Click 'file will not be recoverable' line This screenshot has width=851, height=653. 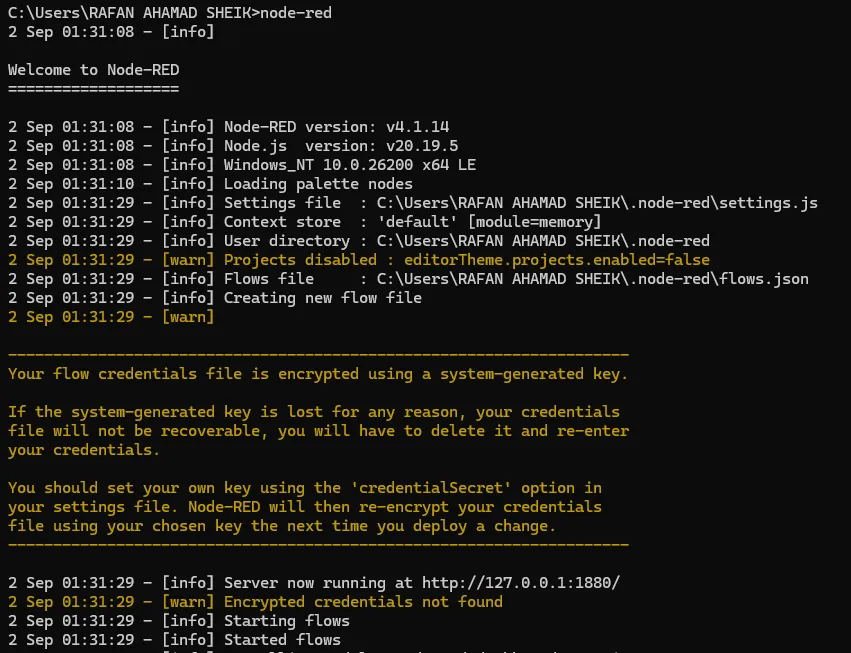[318, 431]
